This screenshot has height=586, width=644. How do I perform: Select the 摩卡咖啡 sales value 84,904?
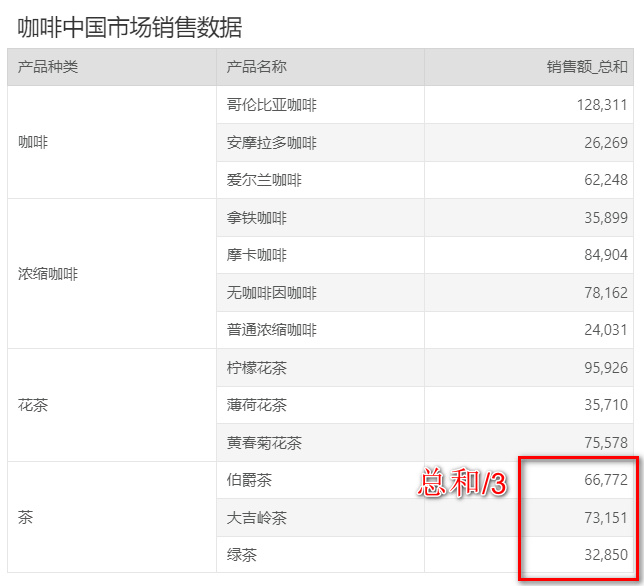point(606,256)
